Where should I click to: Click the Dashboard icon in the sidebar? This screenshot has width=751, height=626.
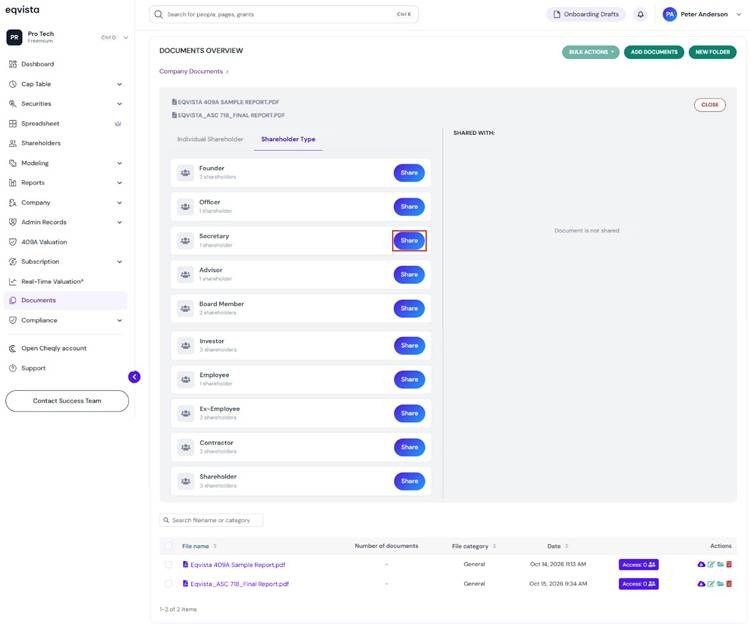click(x=13, y=64)
